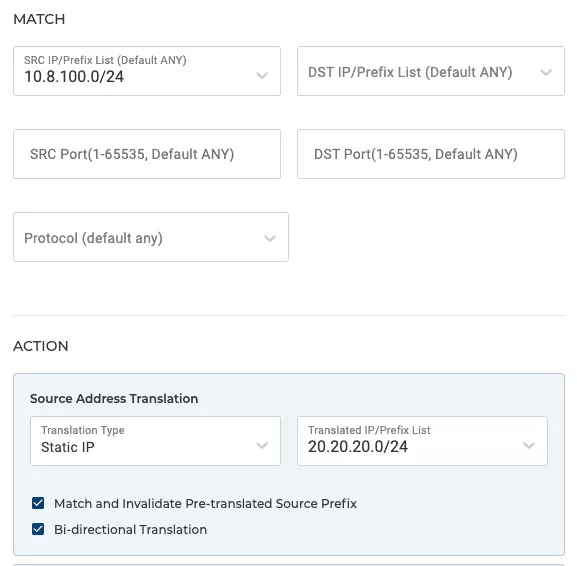Click the Protocol field chevron icon
The height and width of the screenshot is (566, 577).
pyautogui.click(x=270, y=238)
